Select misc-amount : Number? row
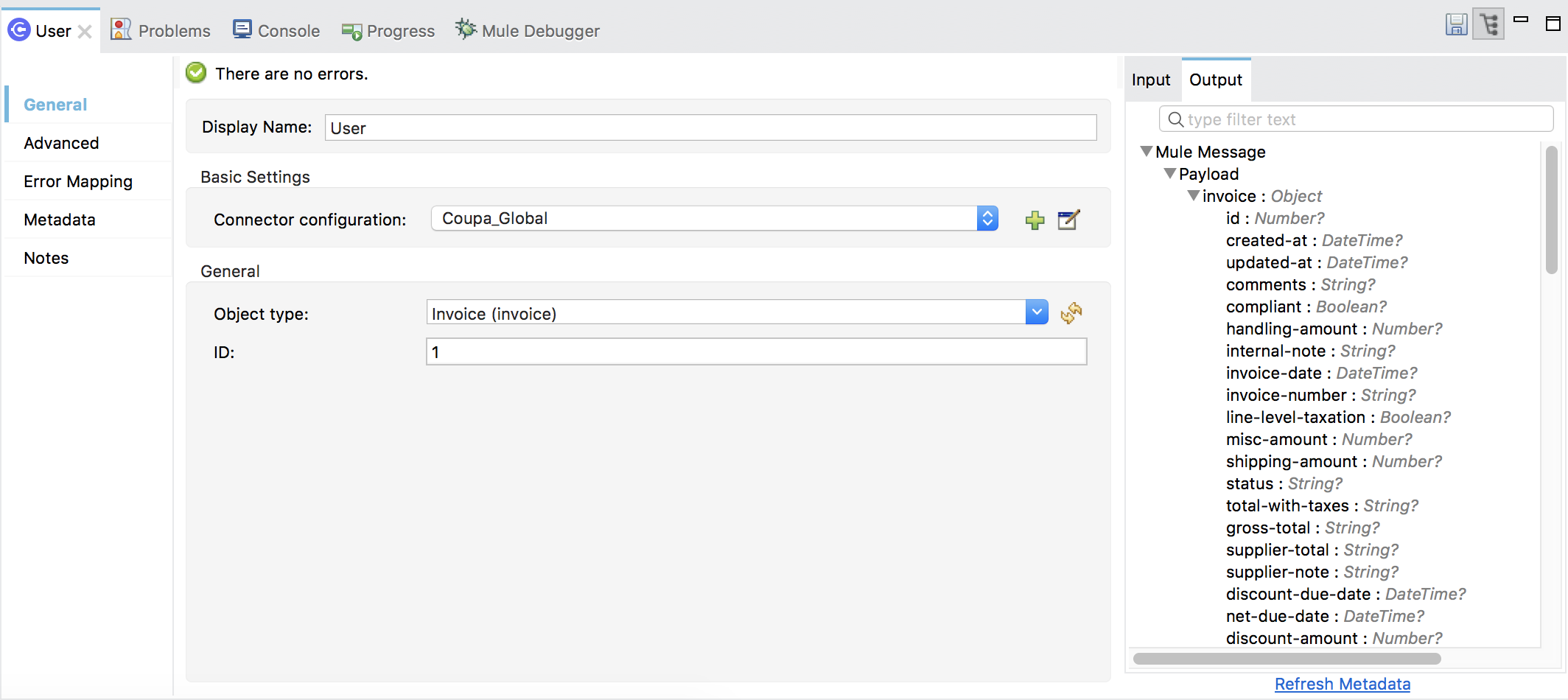Image resolution: width=1568 pixels, height=700 pixels. click(1319, 439)
